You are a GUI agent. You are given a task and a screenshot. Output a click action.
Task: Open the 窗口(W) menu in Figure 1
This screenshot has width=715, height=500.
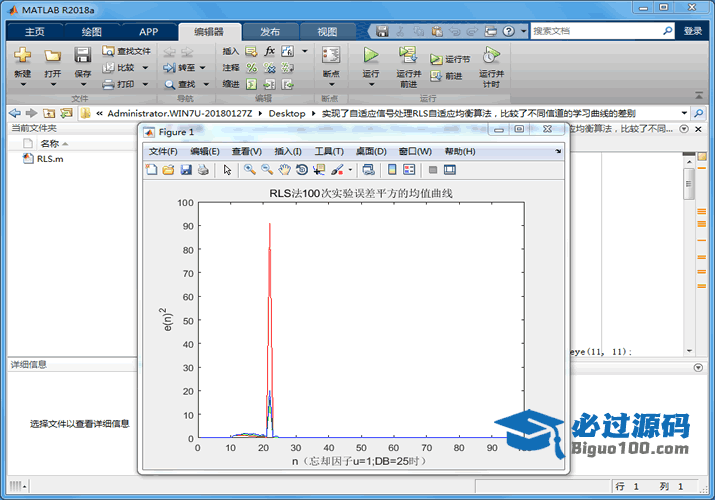coord(415,151)
